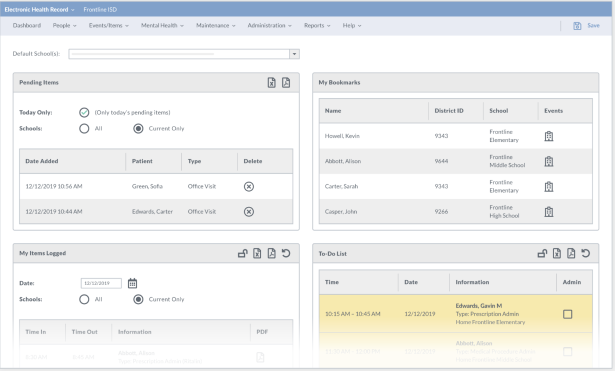The height and width of the screenshot is (371, 615).
Task: Export Pending Items to Excel
Action: point(271,83)
